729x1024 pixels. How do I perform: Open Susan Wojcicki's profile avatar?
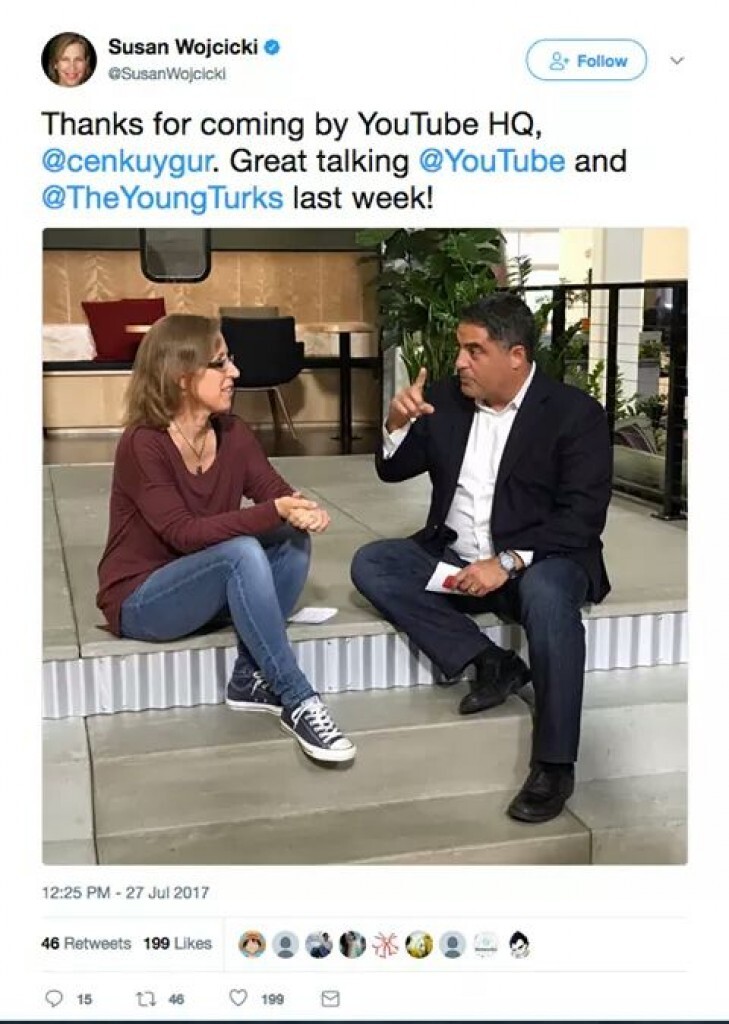click(x=69, y=59)
